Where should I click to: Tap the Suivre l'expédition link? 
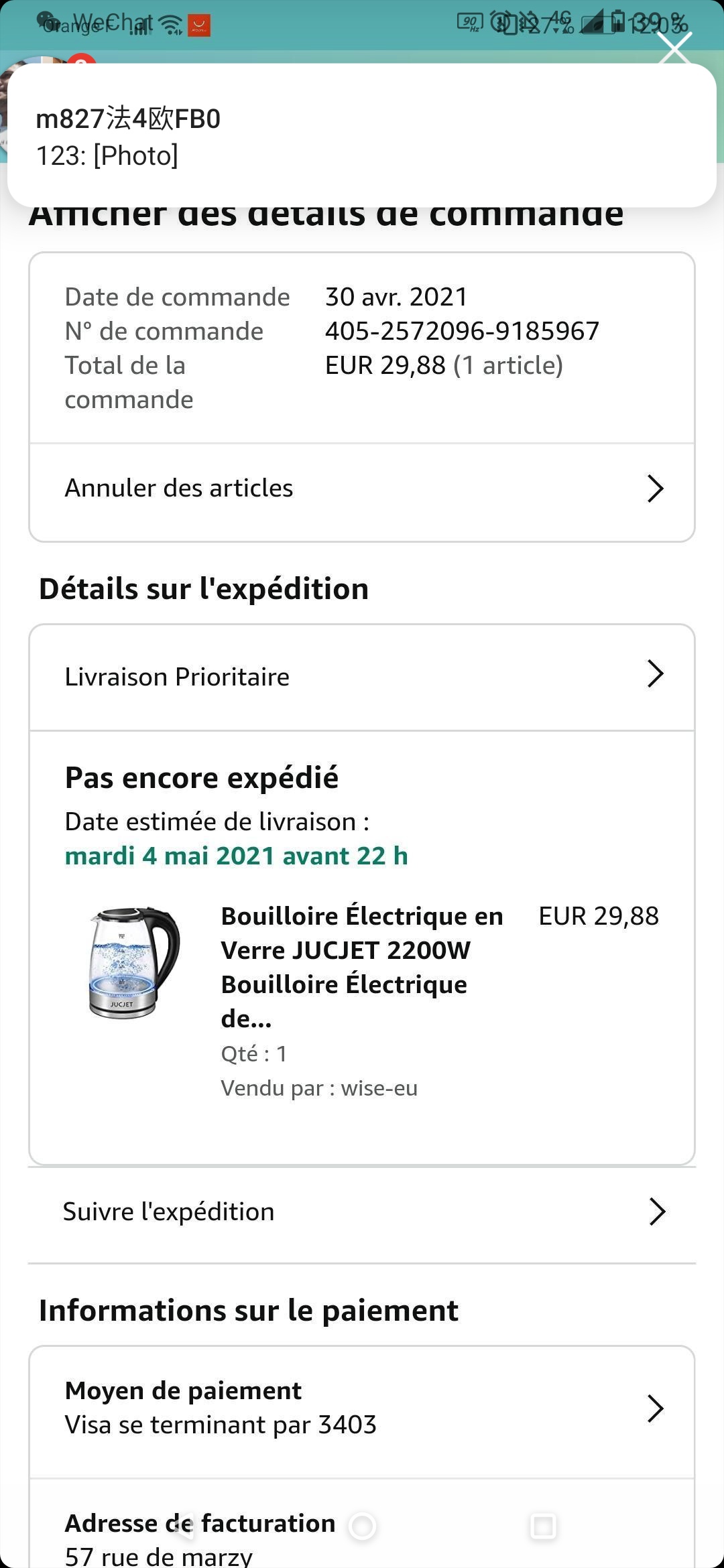[x=169, y=1212]
